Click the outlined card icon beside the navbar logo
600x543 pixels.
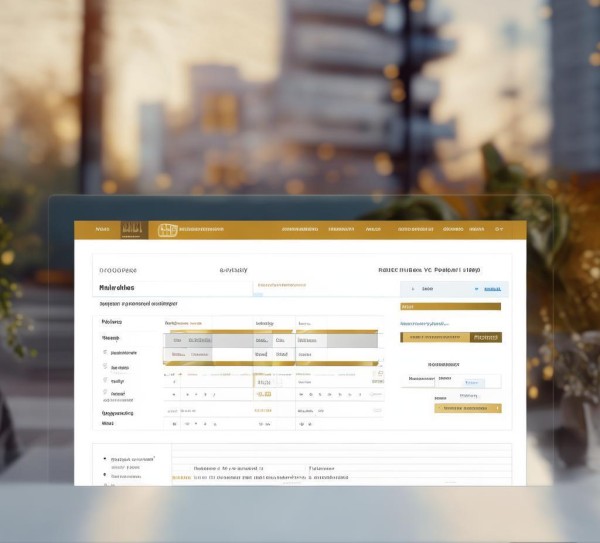(167, 230)
